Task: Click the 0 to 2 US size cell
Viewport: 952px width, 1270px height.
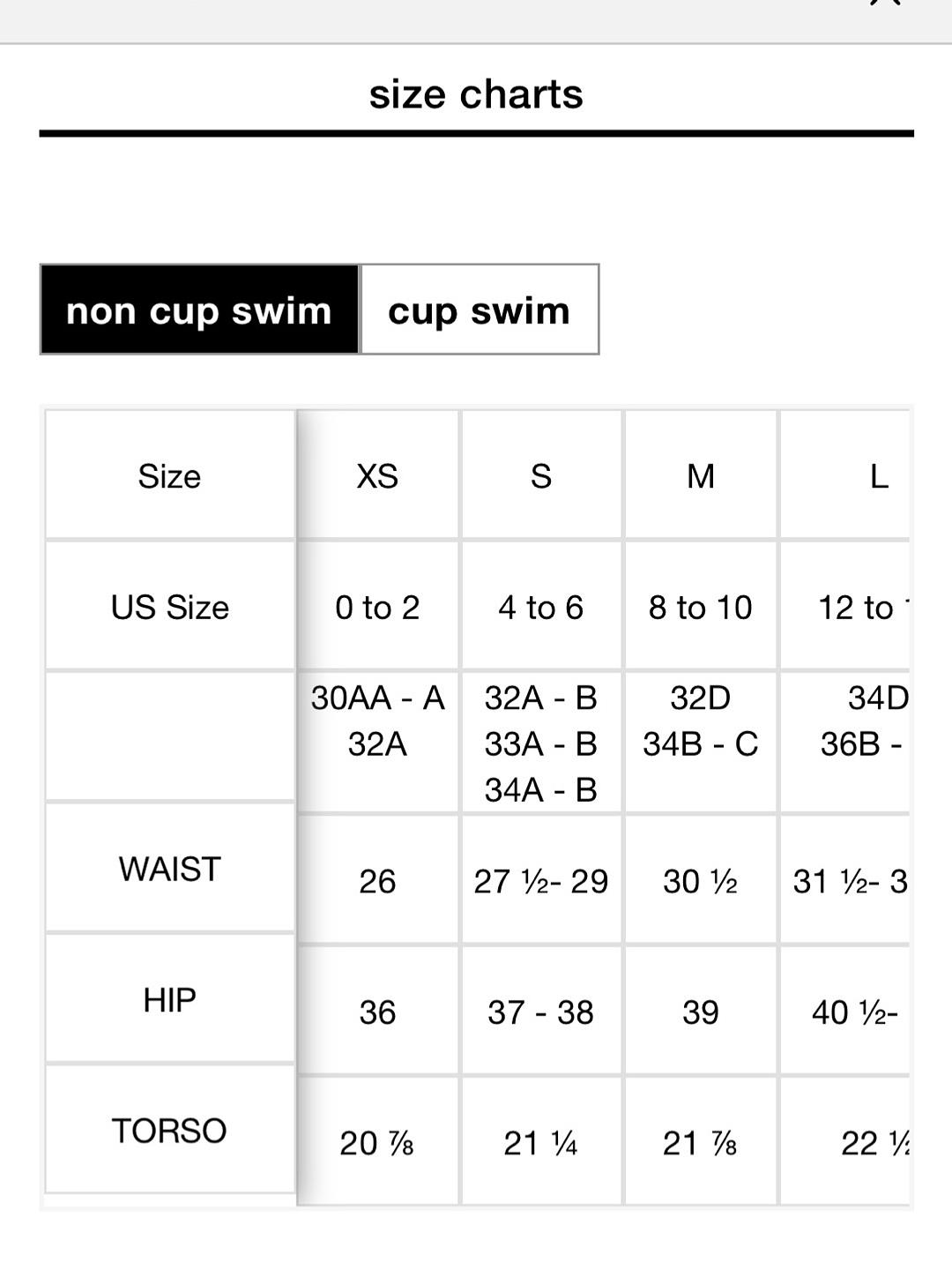Action: [x=377, y=608]
